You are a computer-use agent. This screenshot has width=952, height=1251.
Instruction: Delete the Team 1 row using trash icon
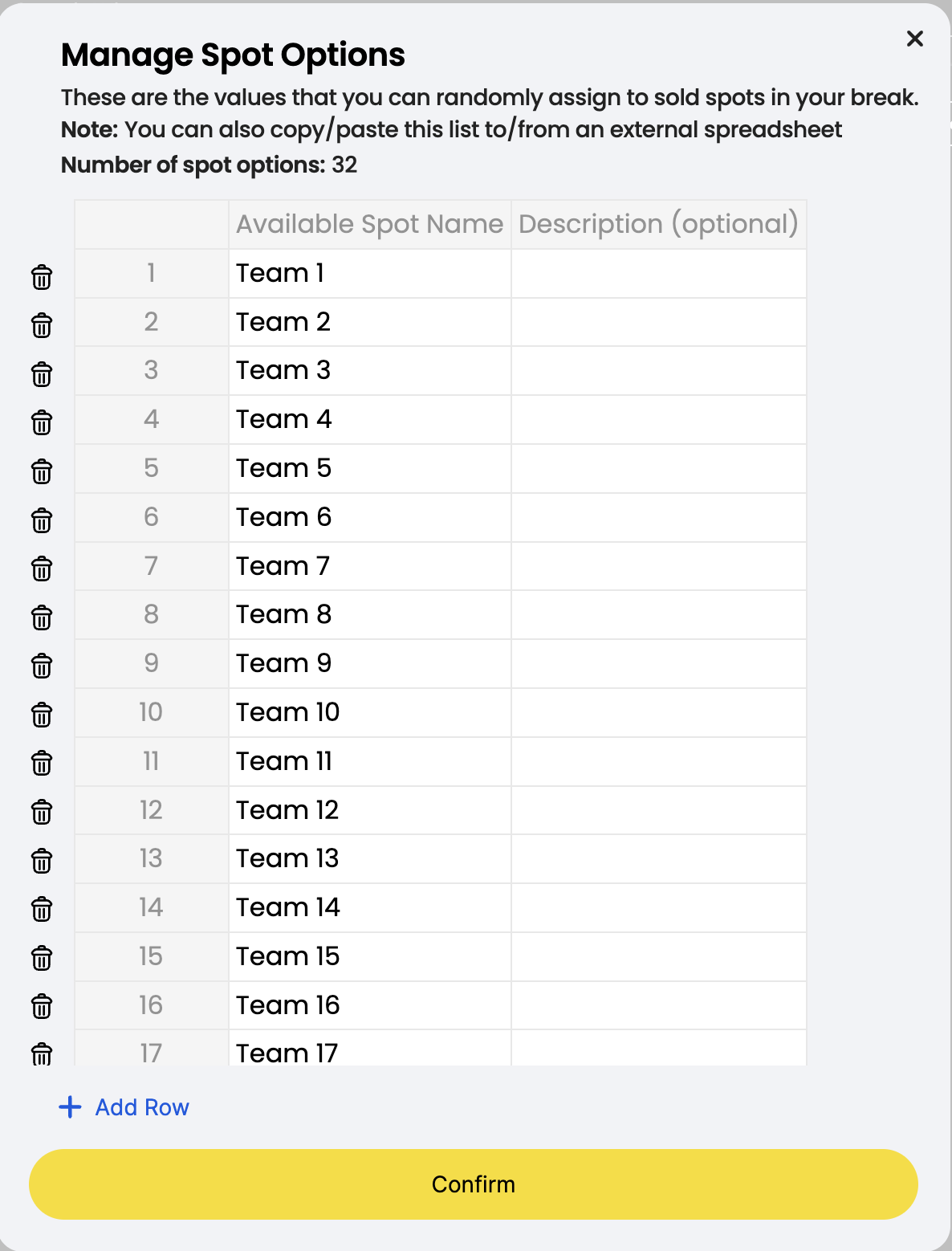42,277
